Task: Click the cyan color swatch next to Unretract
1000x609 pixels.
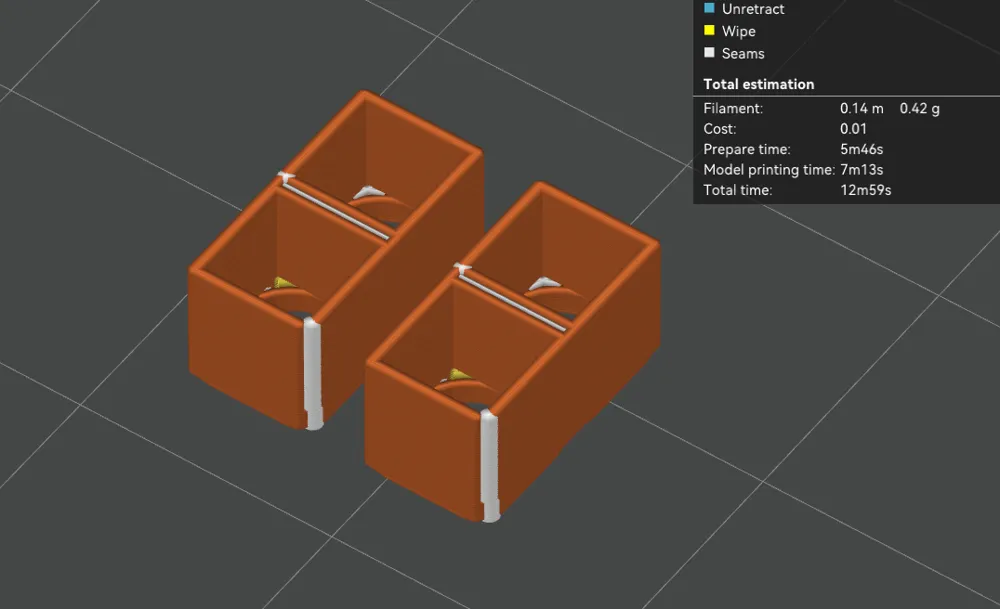Action: click(x=710, y=9)
